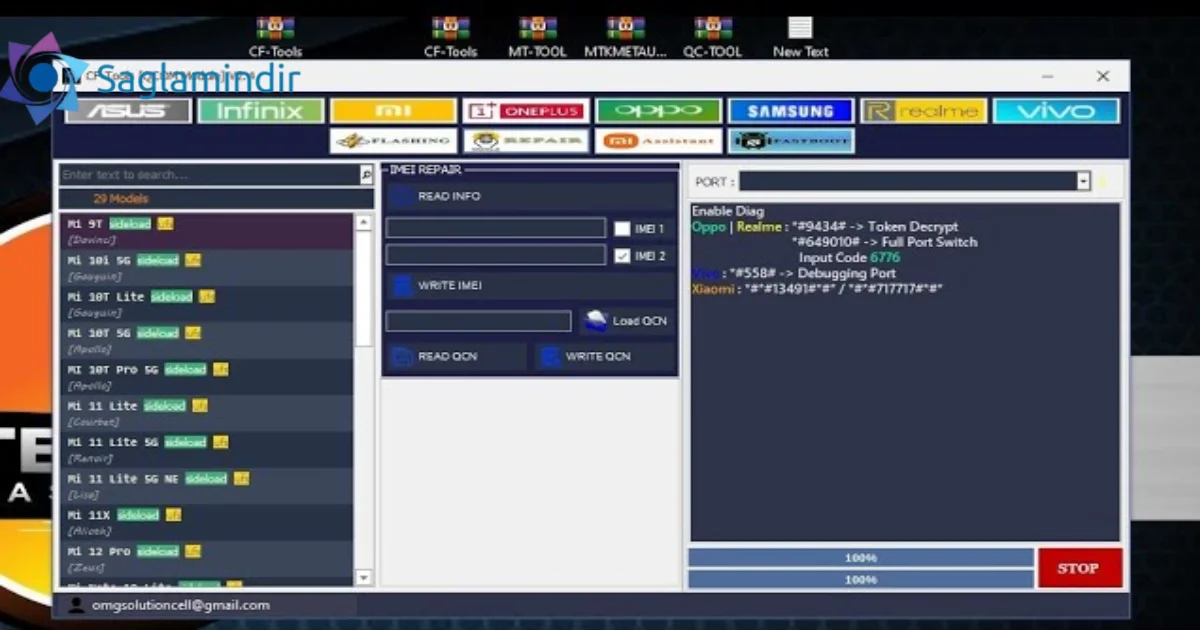Open the ASUS brand tab
Screen dimensions: 1200x630
(x=128, y=111)
